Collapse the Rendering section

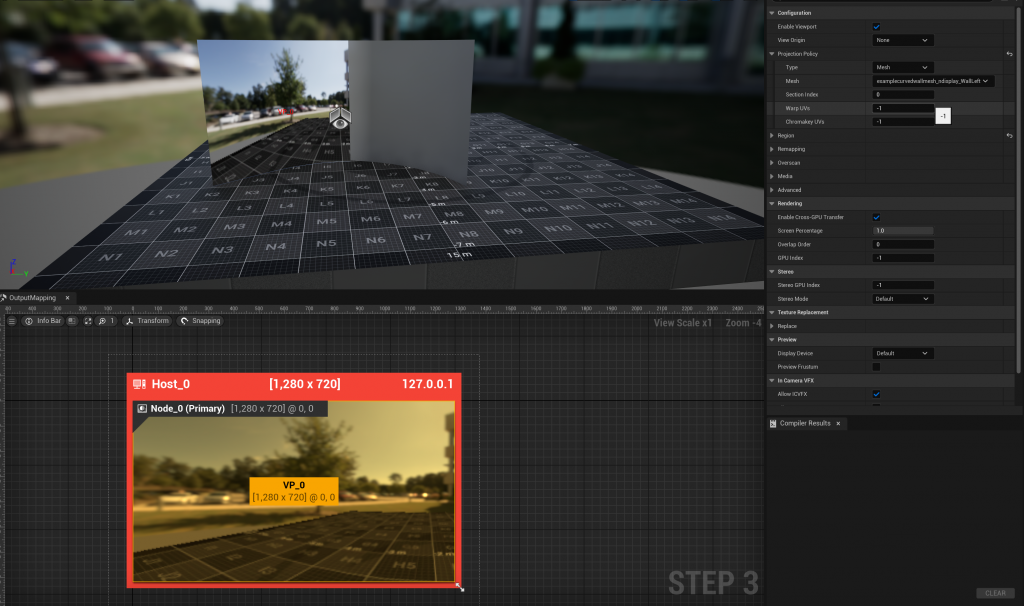point(772,204)
